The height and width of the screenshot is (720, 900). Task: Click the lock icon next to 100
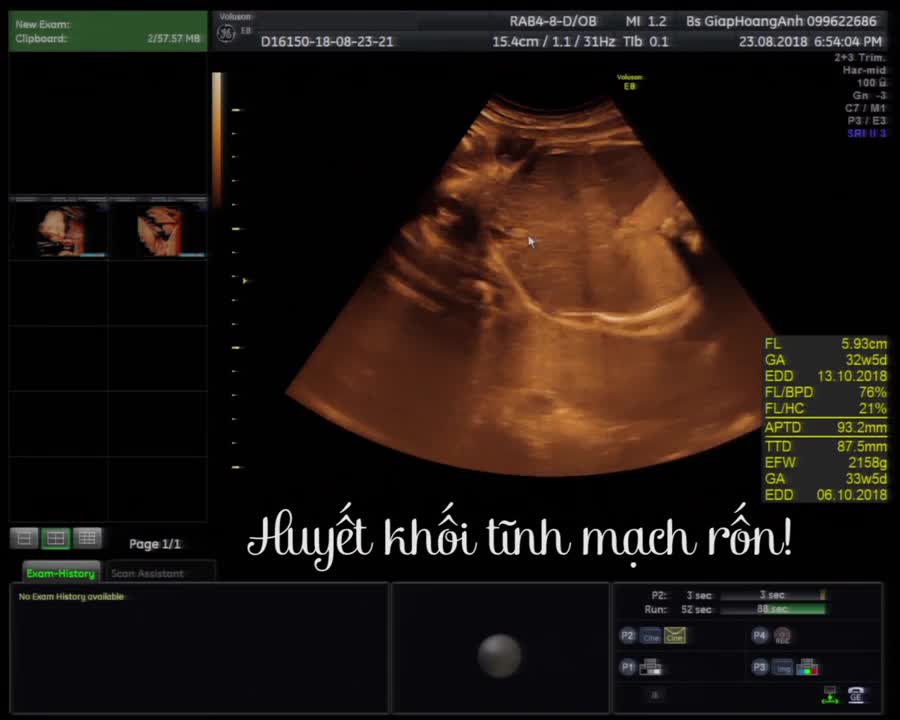coord(883,83)
